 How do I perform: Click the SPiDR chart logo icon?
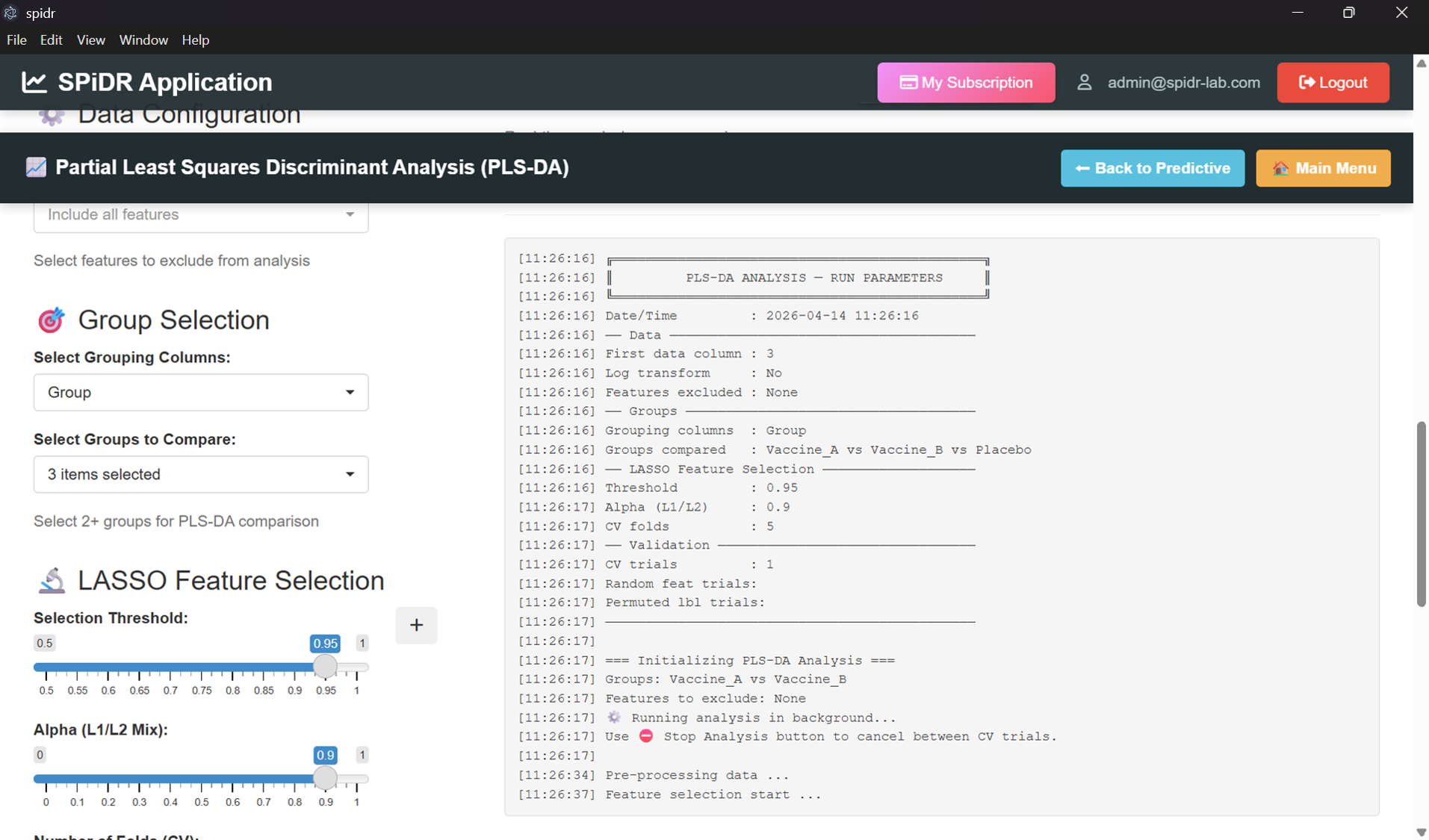(34, 82)
